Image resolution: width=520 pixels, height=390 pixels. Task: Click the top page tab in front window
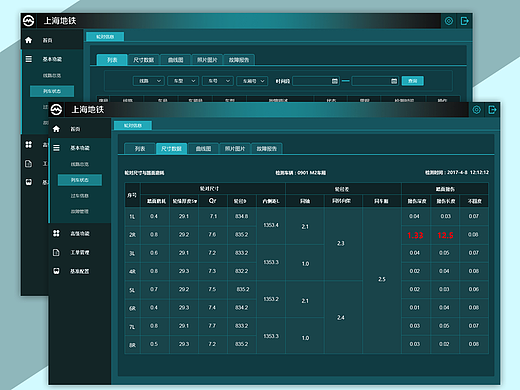click(133, 126)
